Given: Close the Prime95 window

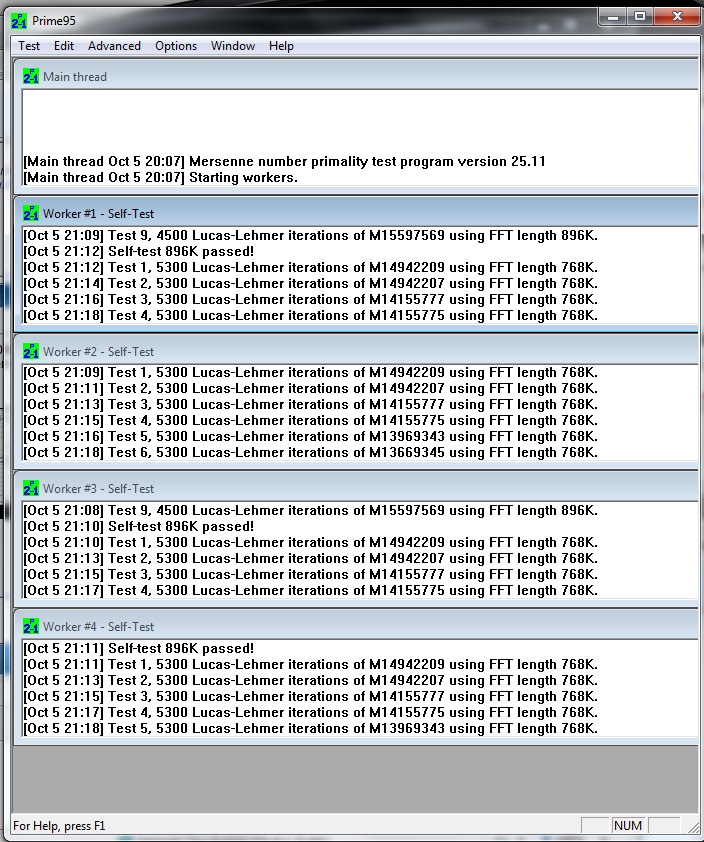Looking at the screenshot, I should pyautogui.click(x=677, y=17).
